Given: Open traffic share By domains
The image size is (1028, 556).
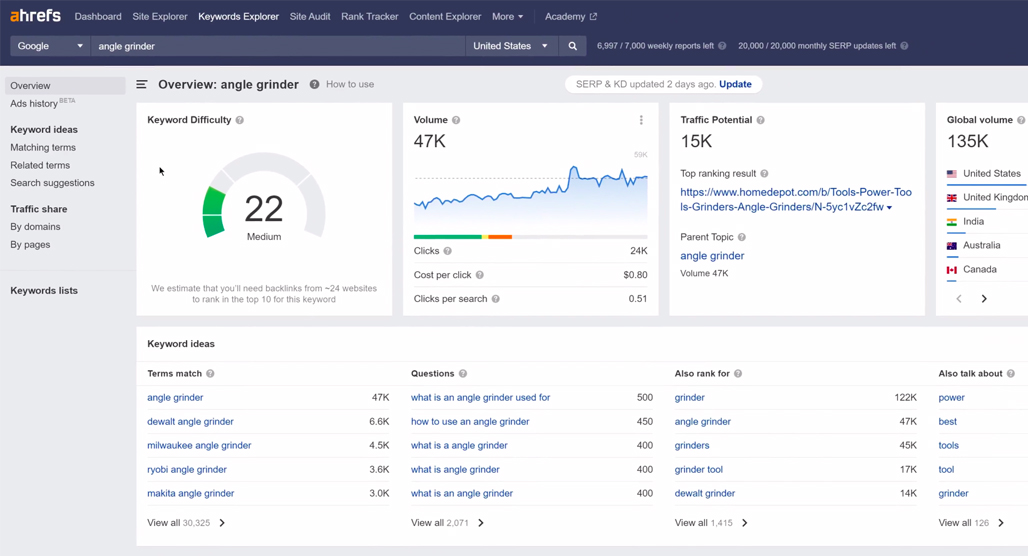Looking at the screenshot, I should click(x=35, y=227).
